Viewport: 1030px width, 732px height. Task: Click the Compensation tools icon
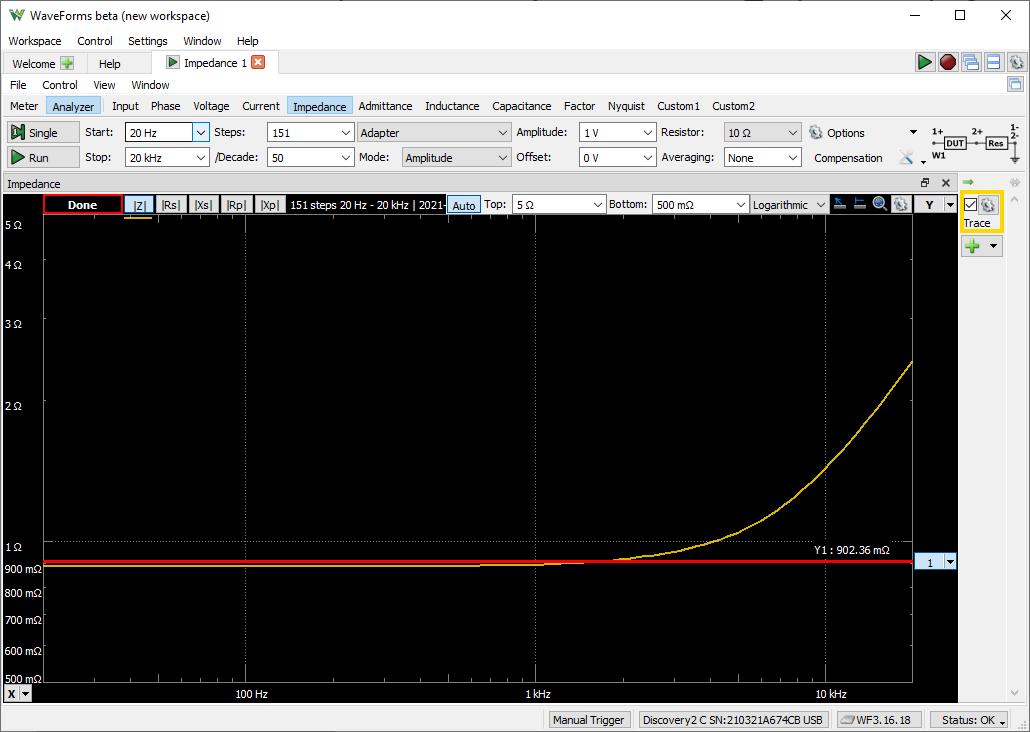907,158
